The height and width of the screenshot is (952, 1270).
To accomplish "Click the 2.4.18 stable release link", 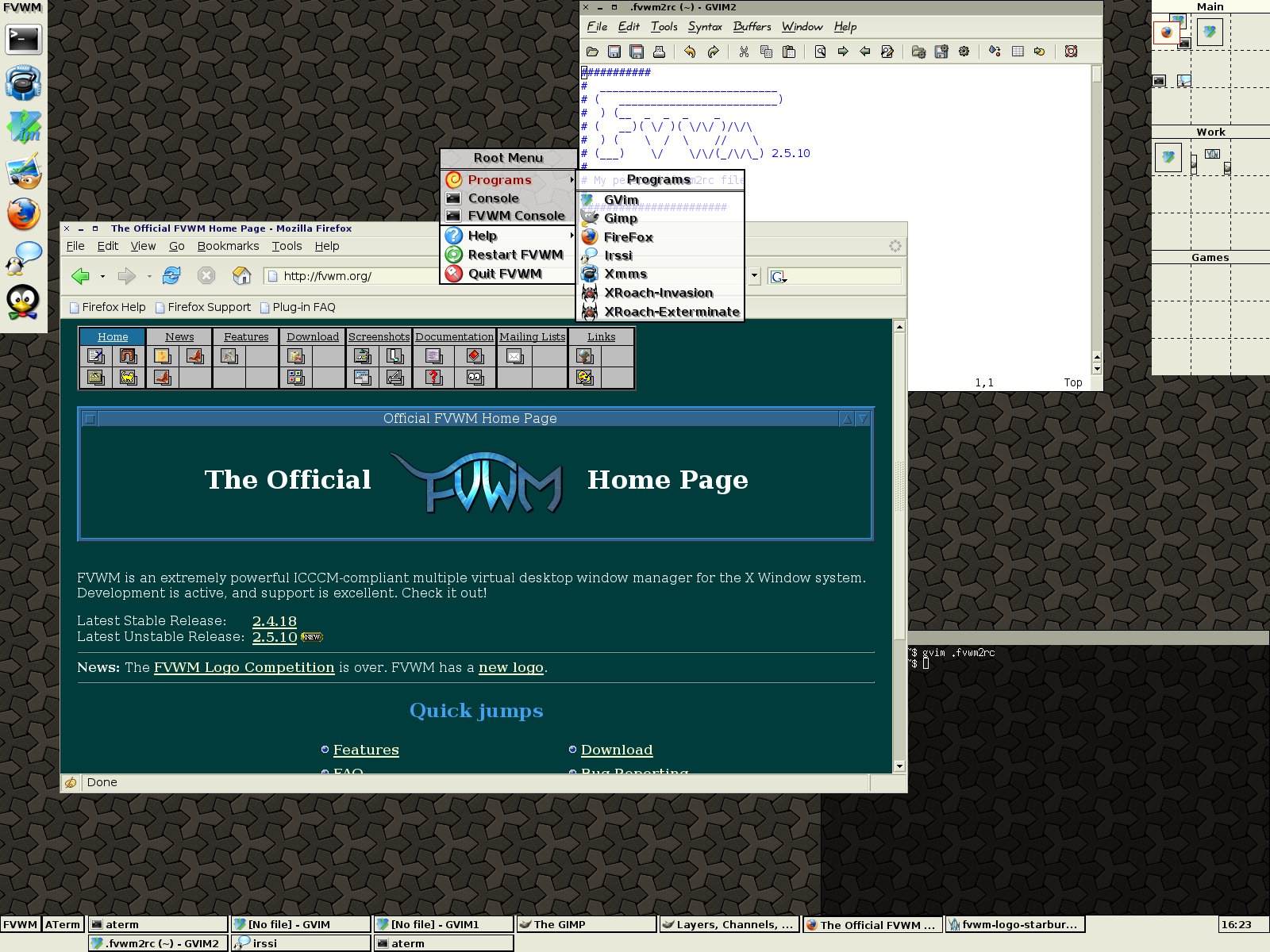I will (x=275, y=621).
